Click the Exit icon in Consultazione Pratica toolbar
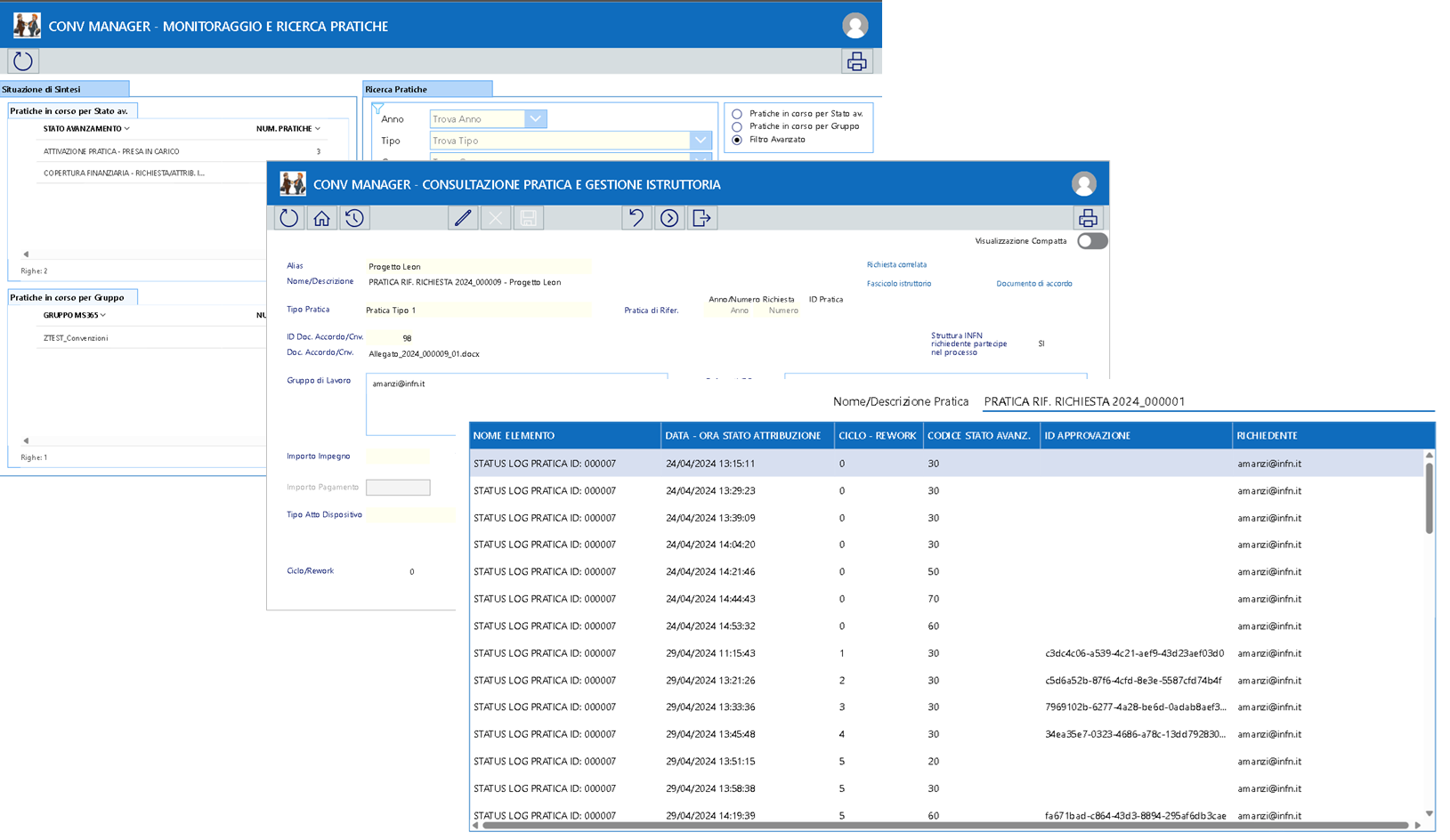The width and height of the screenshot is (1450, 840). pyautogui.click(x=702, y=217)
